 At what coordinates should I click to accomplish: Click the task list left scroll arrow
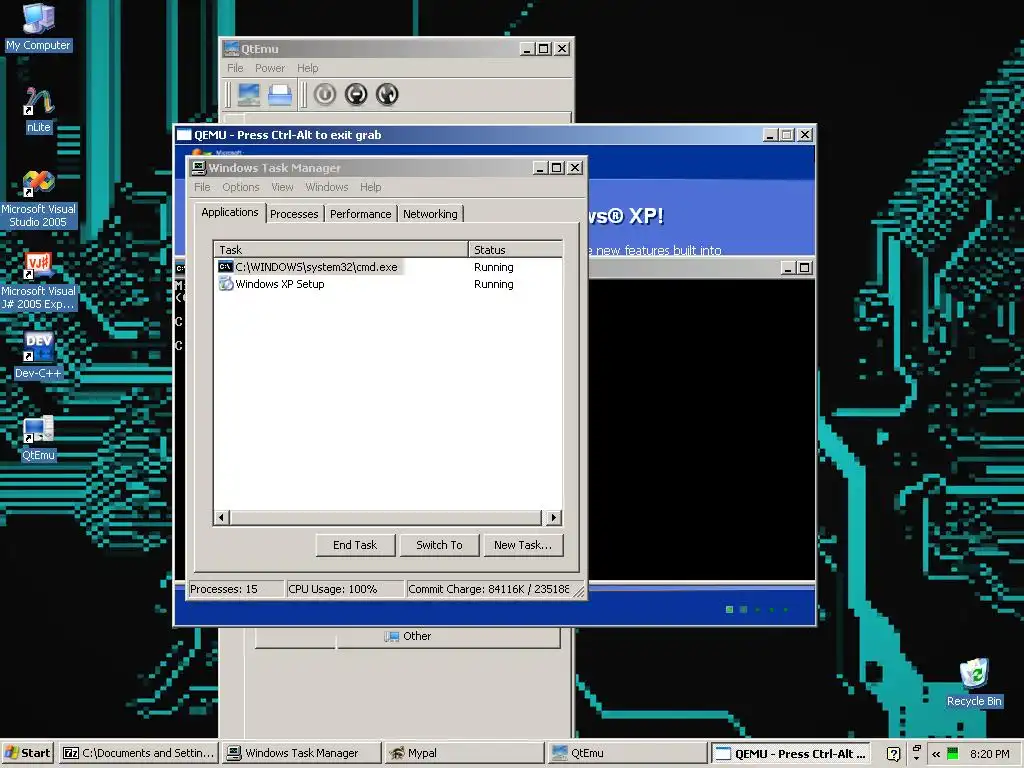click(221, 518)
